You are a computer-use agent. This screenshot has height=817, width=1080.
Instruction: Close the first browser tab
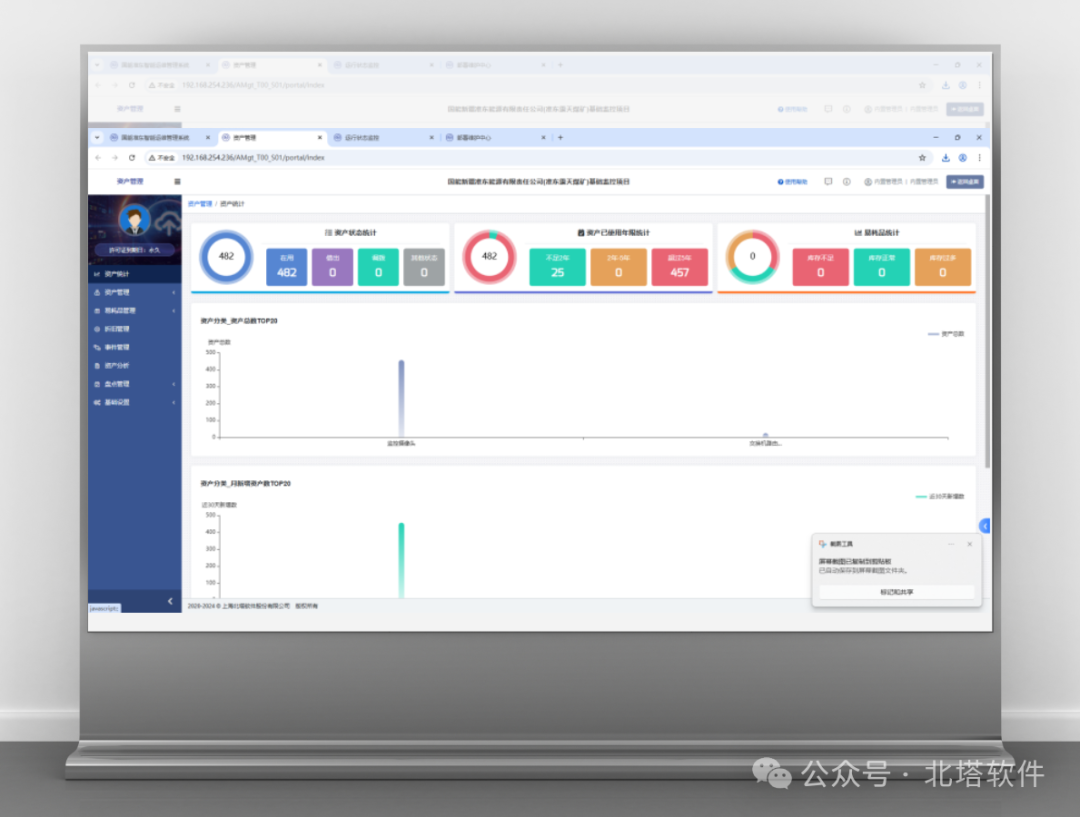[207, 138]
